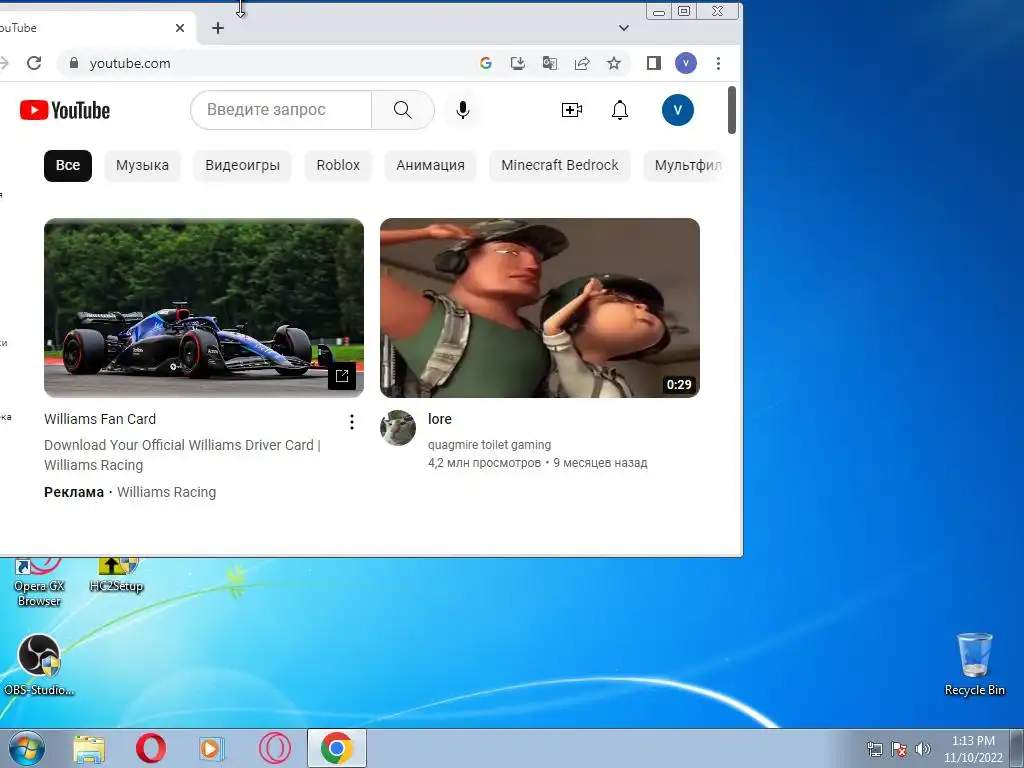
Task: Open Windows Start menu
Action: (27, 748)
